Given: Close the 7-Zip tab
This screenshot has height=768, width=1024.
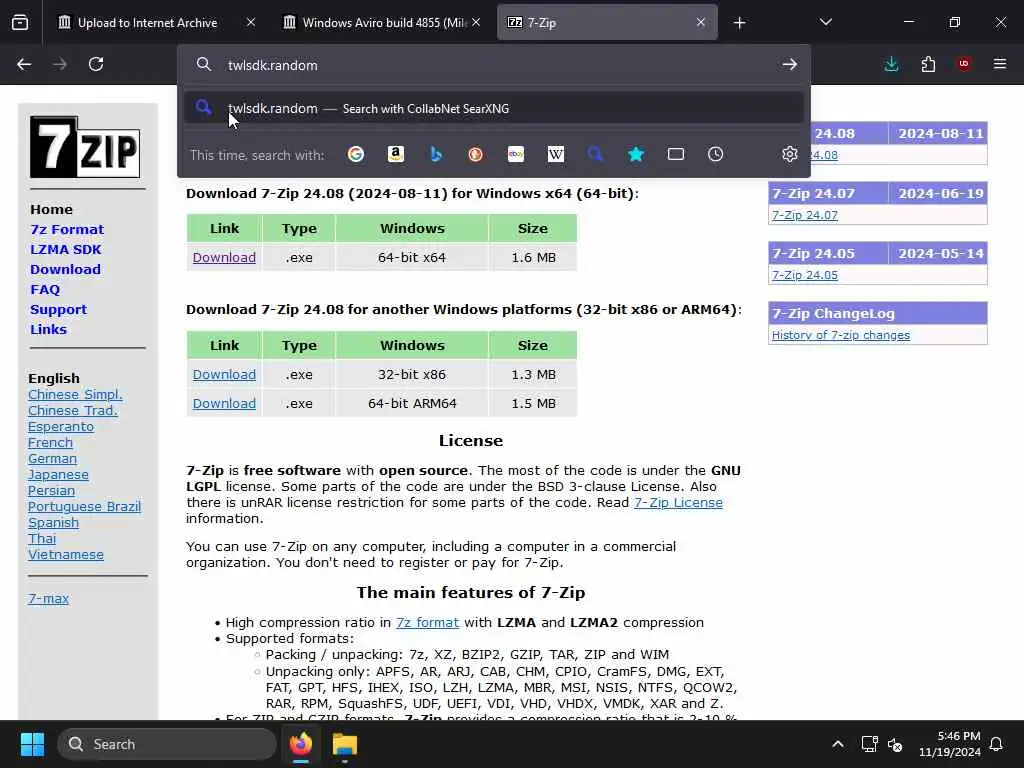Looking at the screenshot, I should (701, 23).
